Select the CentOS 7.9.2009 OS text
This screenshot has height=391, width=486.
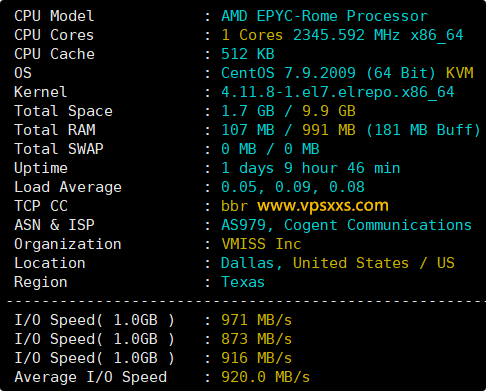point(288,73)
